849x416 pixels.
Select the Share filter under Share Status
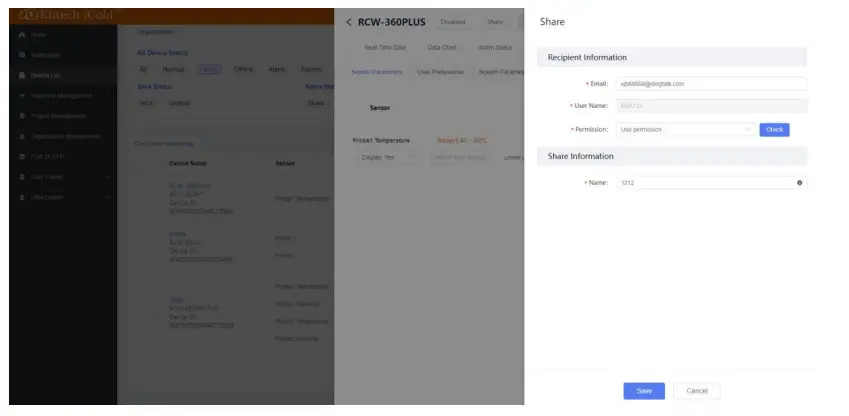point(315,103)
